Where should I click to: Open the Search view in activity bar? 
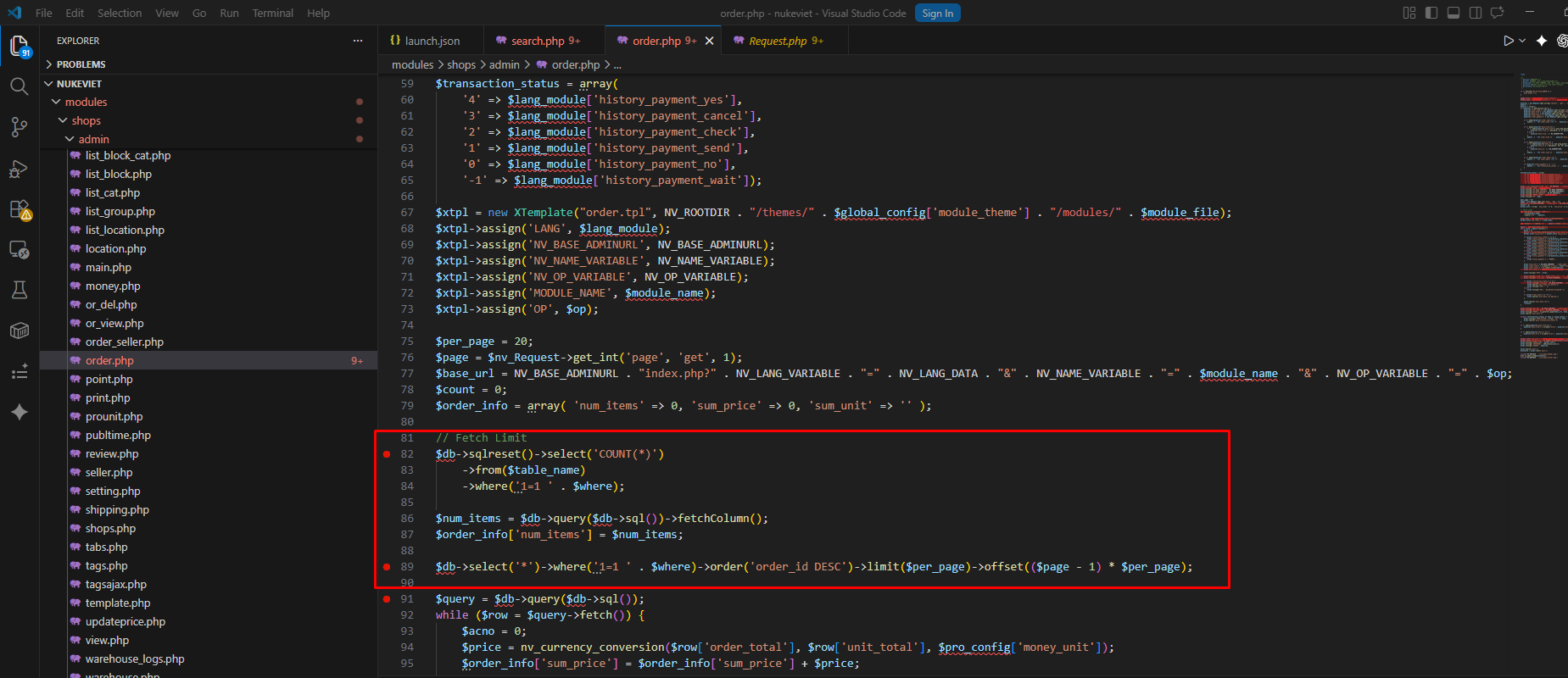click(19, 86)
